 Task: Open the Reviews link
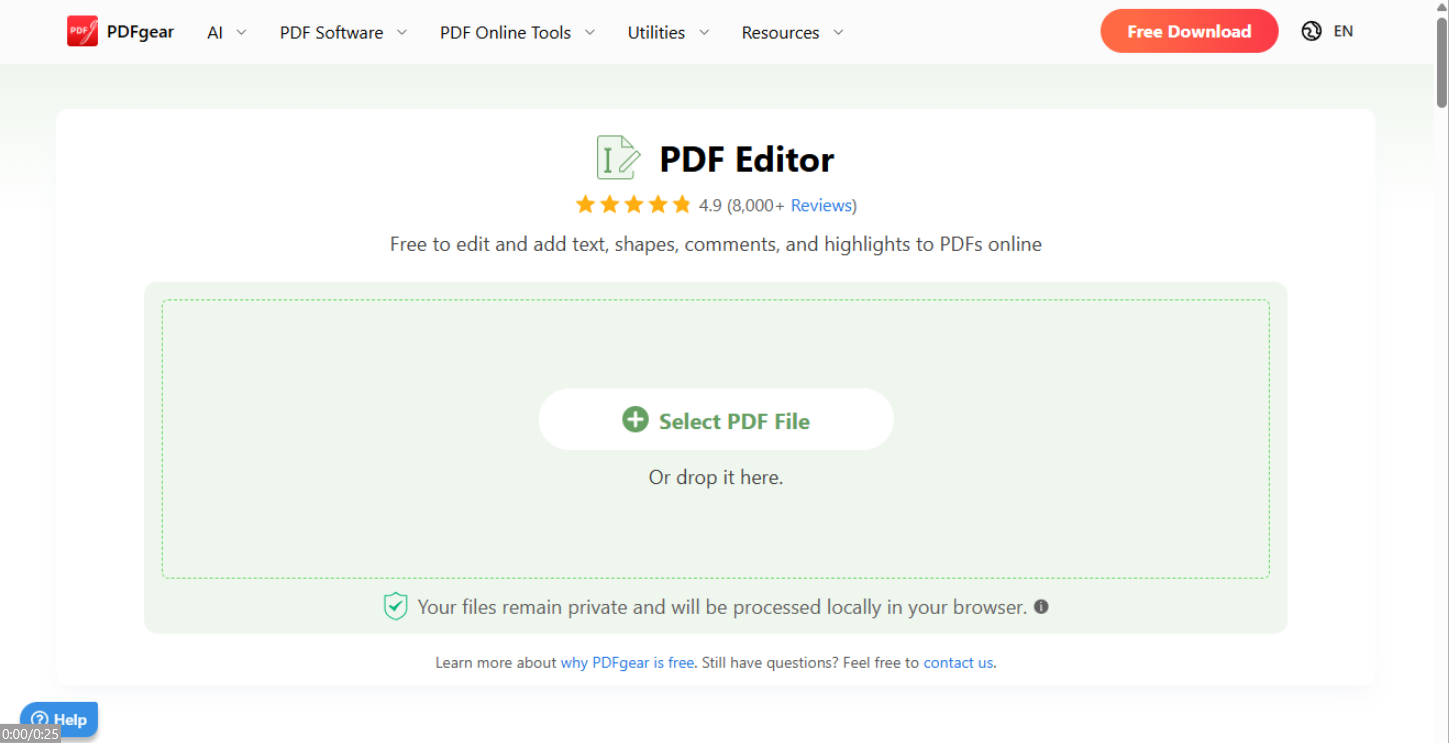coord(821,205)
